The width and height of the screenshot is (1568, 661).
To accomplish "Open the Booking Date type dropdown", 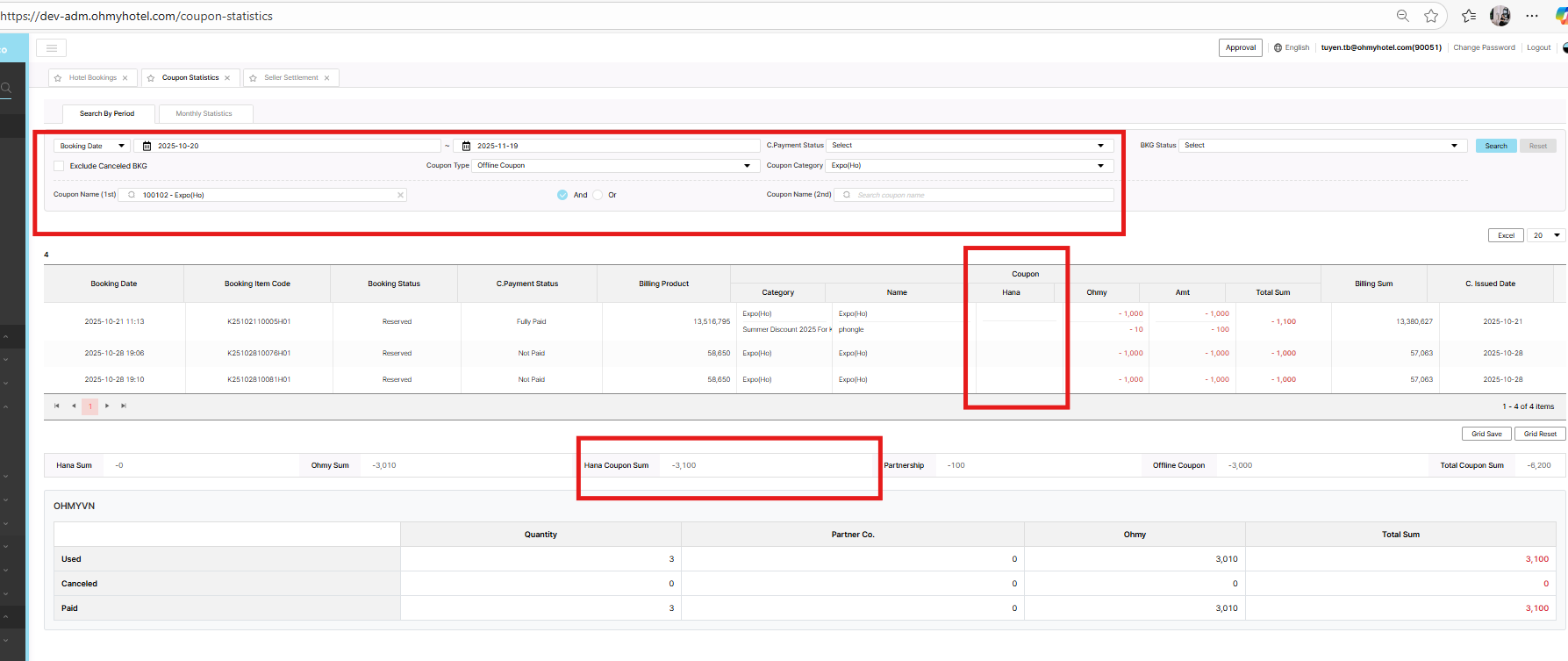I will 91,146.
